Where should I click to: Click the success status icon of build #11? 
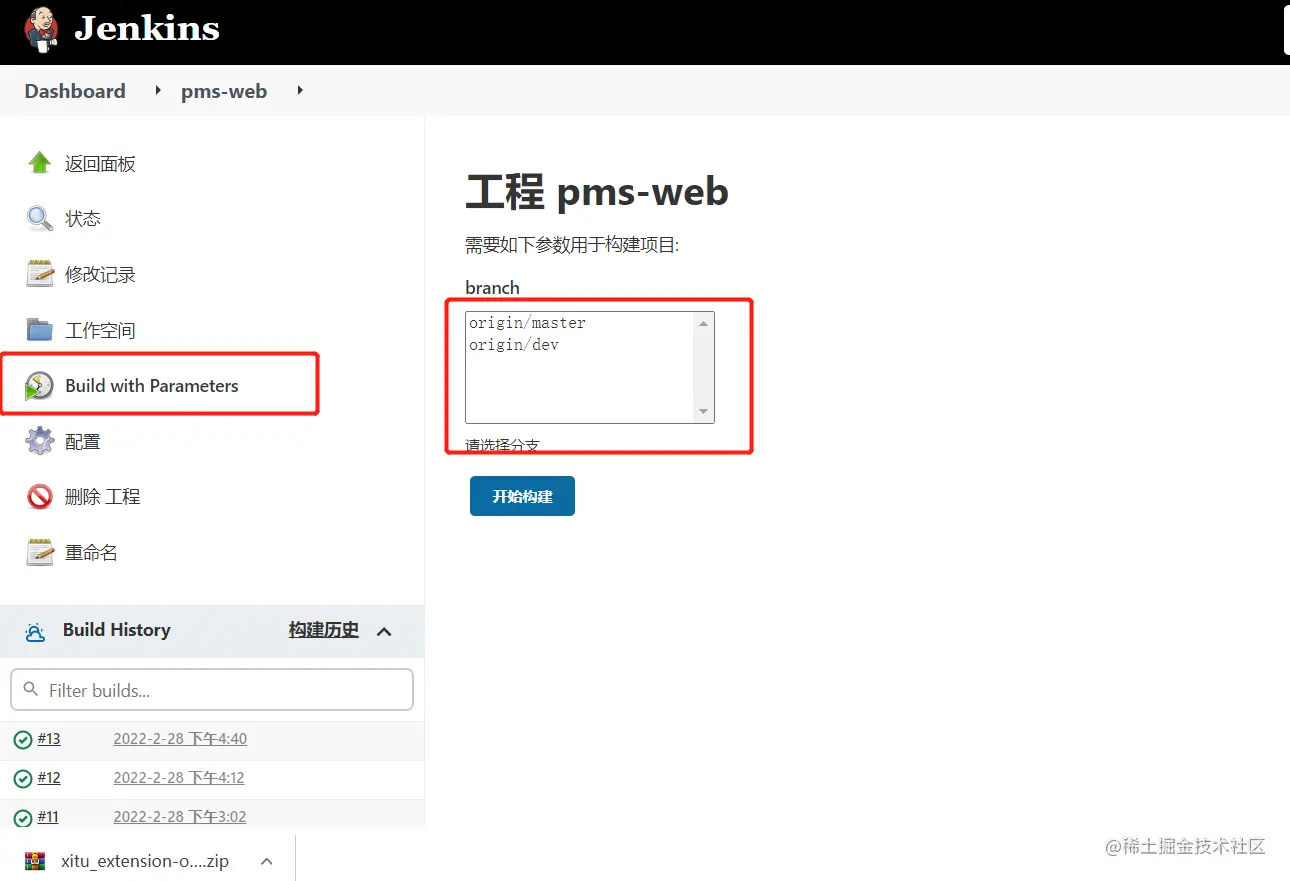pos(23,817)
